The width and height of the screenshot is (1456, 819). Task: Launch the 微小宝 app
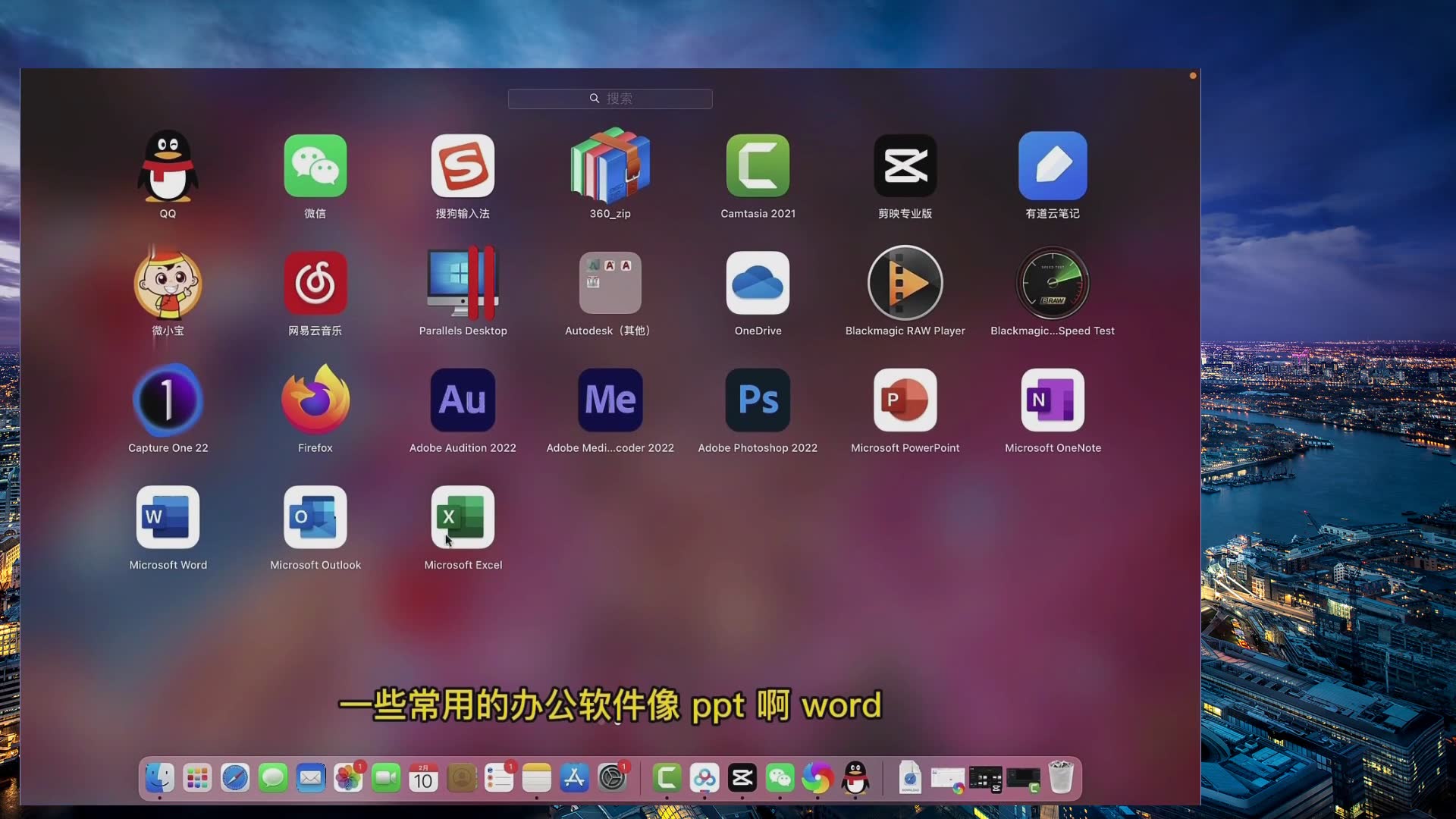click(168, 283)
